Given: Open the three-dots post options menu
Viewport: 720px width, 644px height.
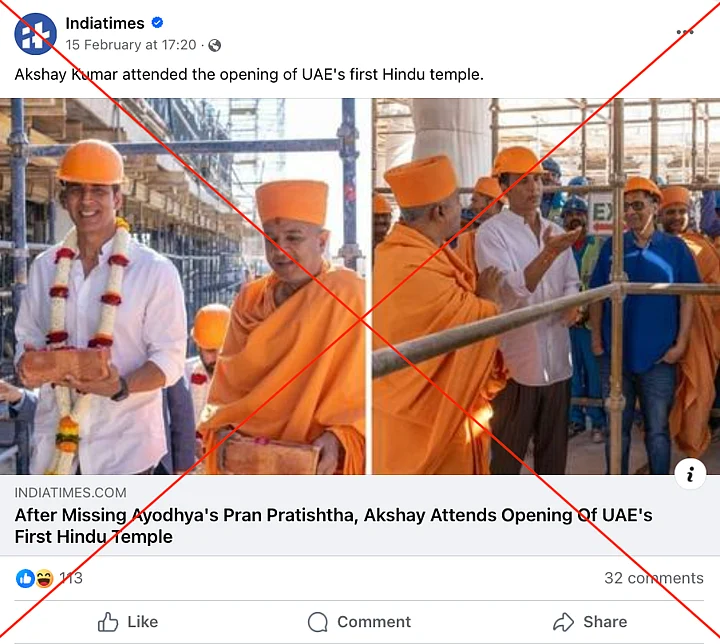Looking at the screenshot, I should pos(685,32).
